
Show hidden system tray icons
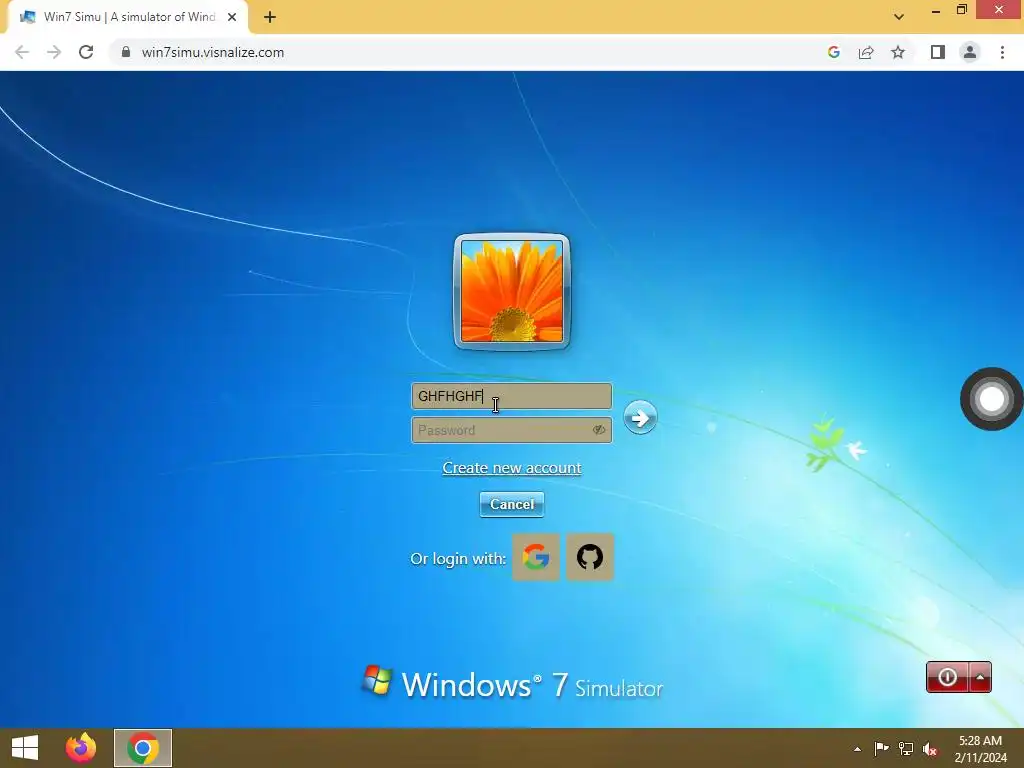pos(857,749)
